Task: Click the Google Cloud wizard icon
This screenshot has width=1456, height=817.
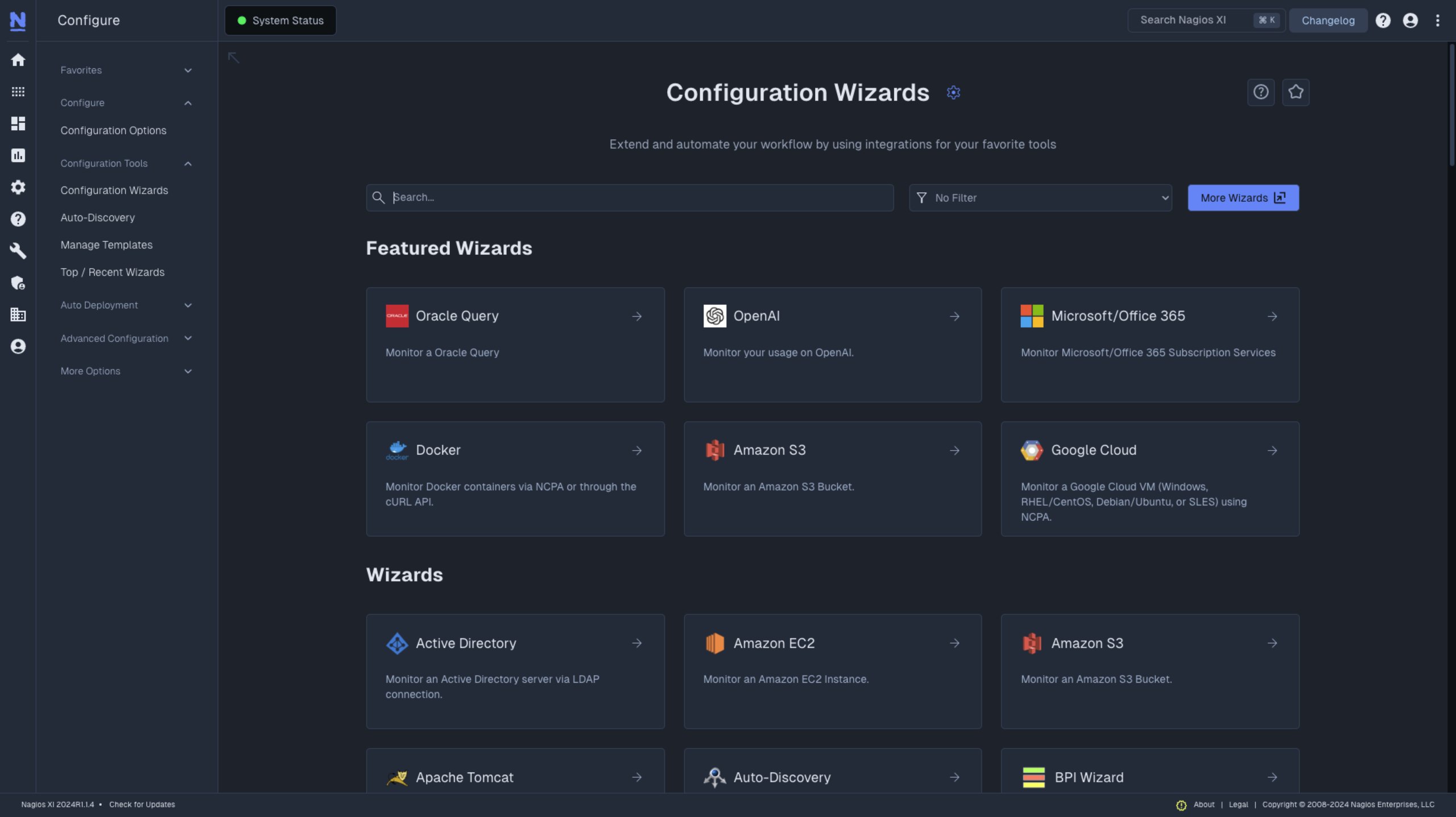Action: pyautogui.click(x=1032, y=450)
